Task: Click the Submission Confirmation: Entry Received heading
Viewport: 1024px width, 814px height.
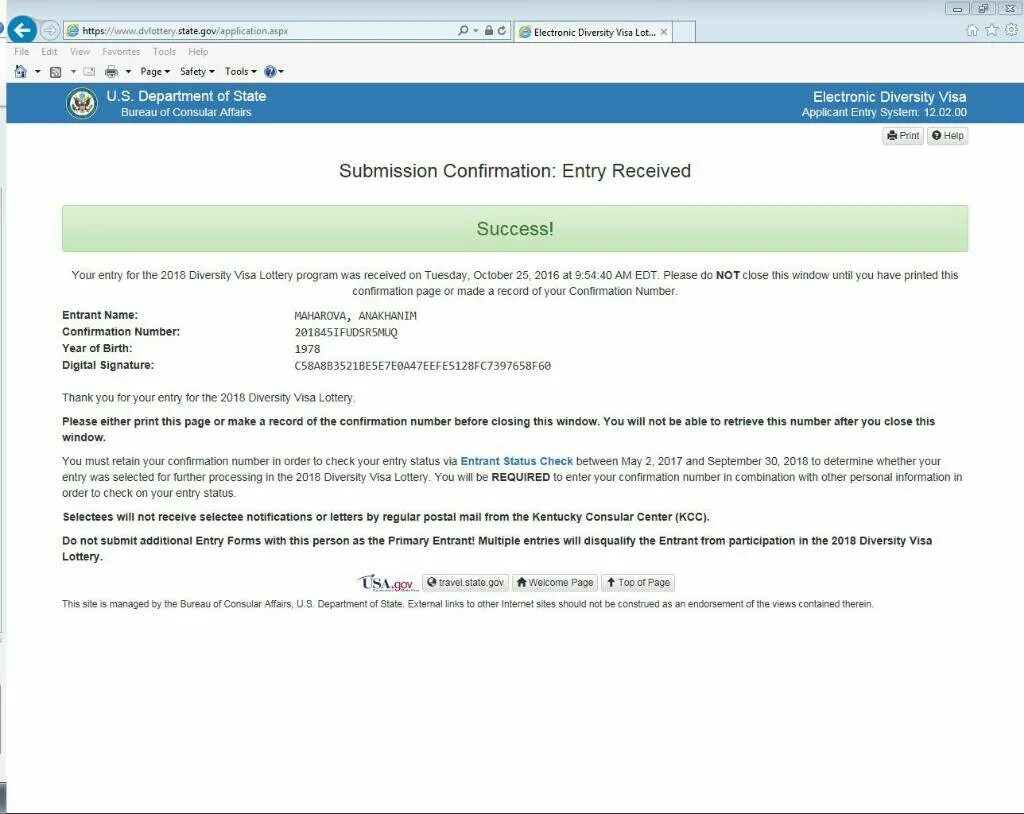Action: 515,171
